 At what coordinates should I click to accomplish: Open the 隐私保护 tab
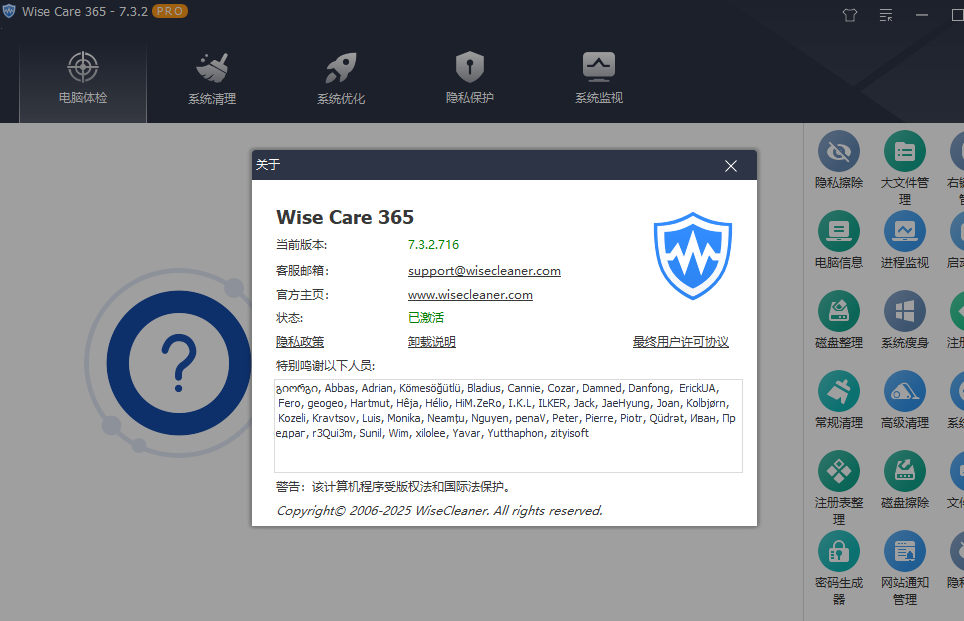470,79
